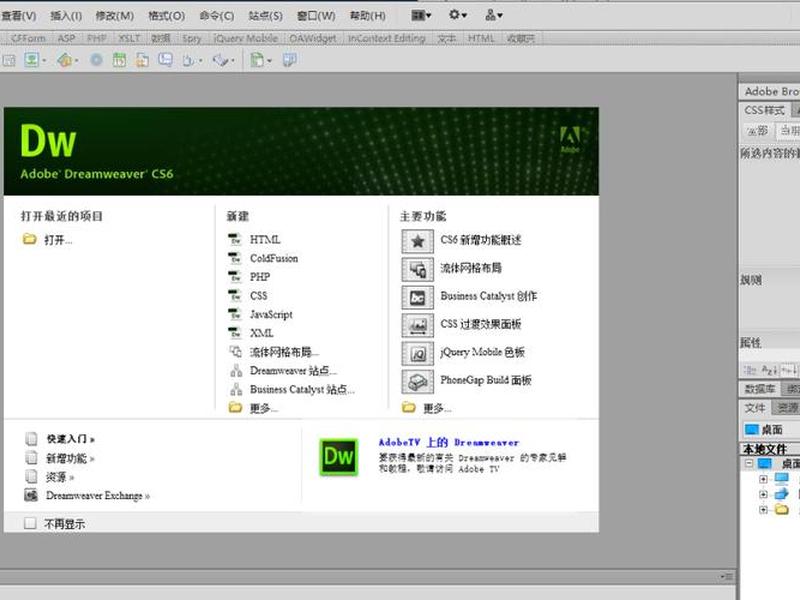
Task: Click the Insert Div Tag toolbar icon
Action: (x=9, y=60)
